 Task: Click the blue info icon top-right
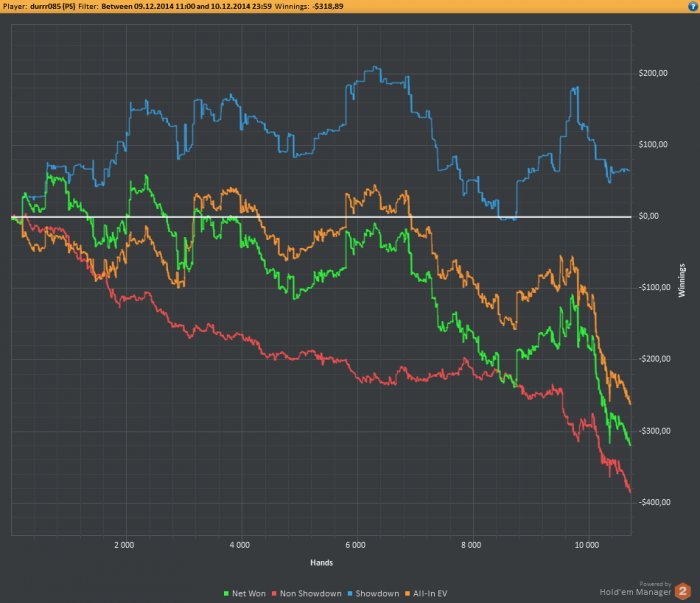click(693, 6)
